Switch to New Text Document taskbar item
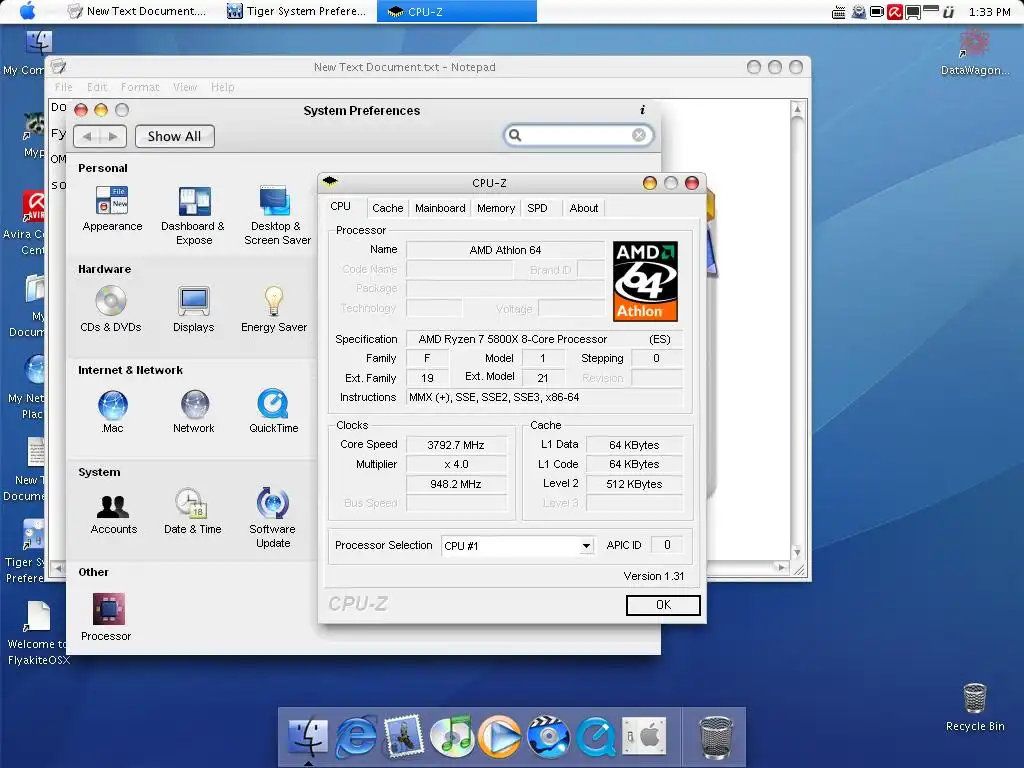 (x=137, y=11)
